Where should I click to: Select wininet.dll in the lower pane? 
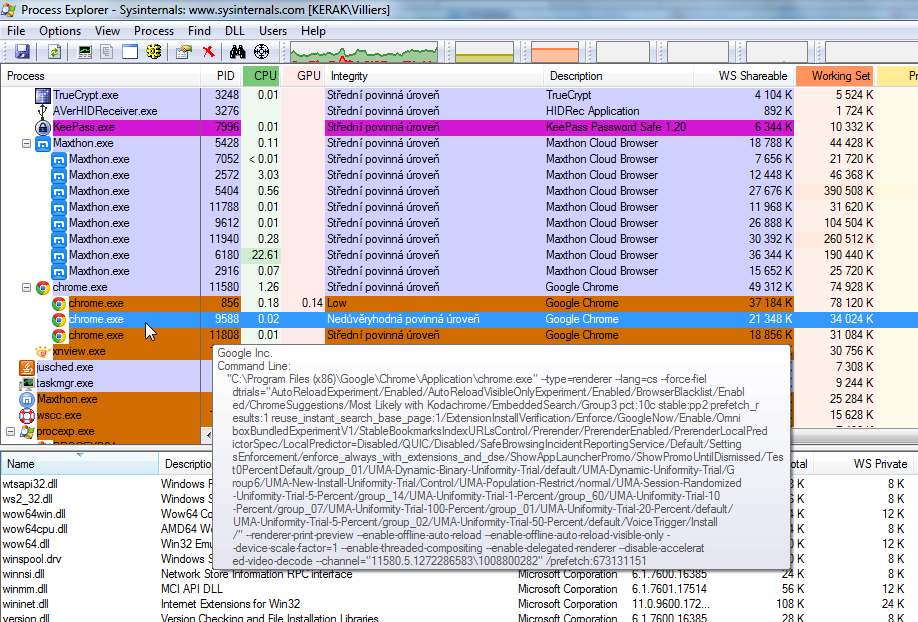click(x=26, y=604)
